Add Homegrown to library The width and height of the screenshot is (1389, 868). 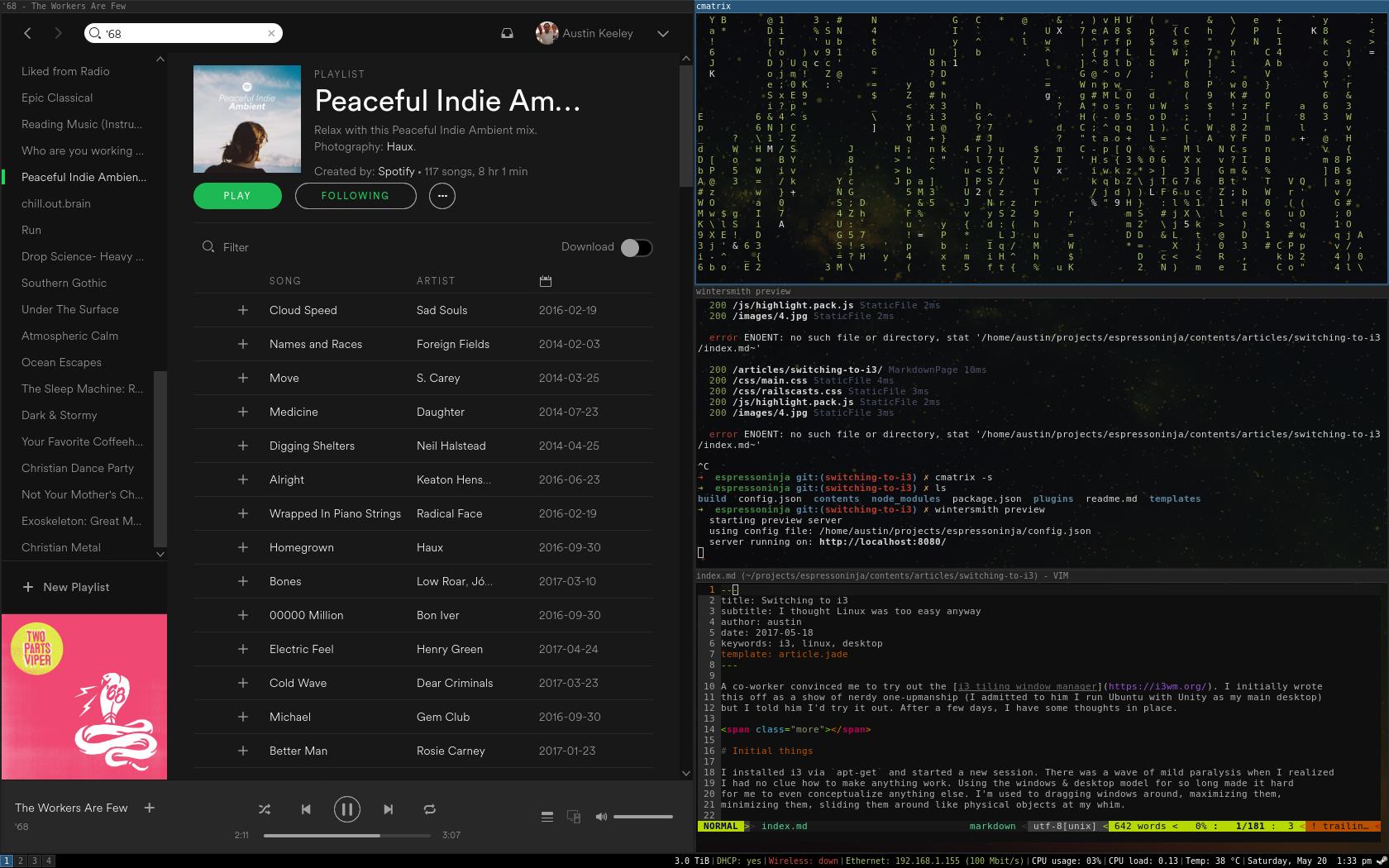click(x=243, y=547)
